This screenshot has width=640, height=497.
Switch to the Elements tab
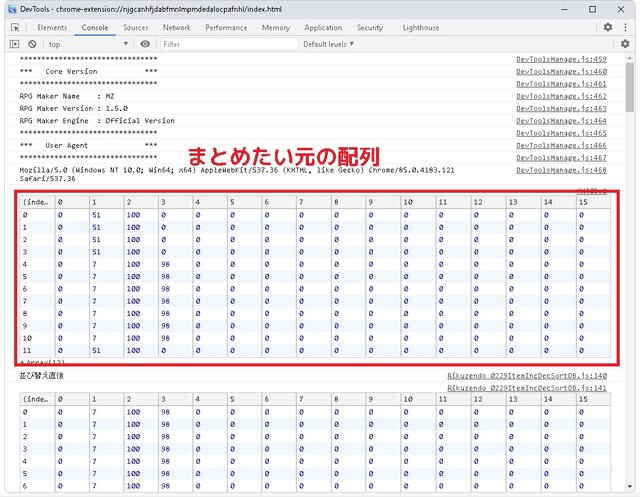(52, 28)
